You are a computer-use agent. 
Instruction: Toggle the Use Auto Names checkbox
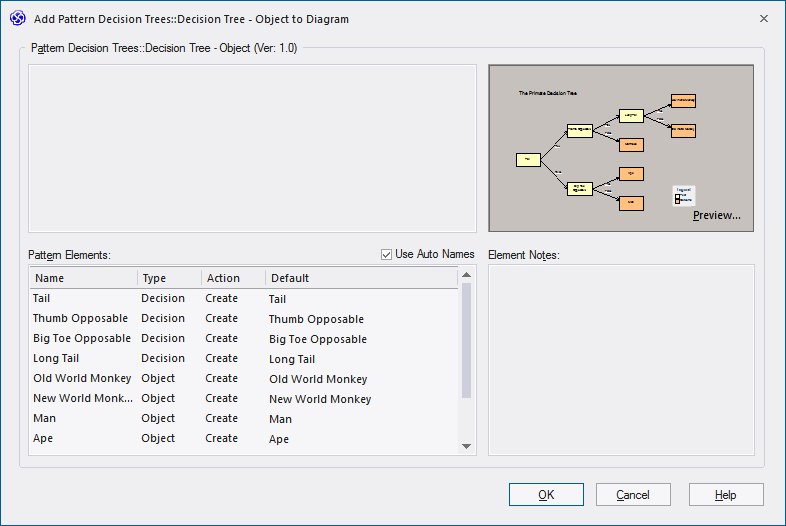click(386, 254)
